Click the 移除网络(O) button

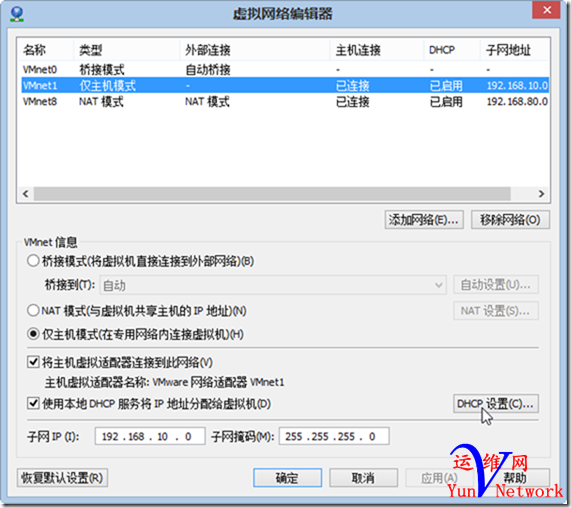[x=510, y=220]
